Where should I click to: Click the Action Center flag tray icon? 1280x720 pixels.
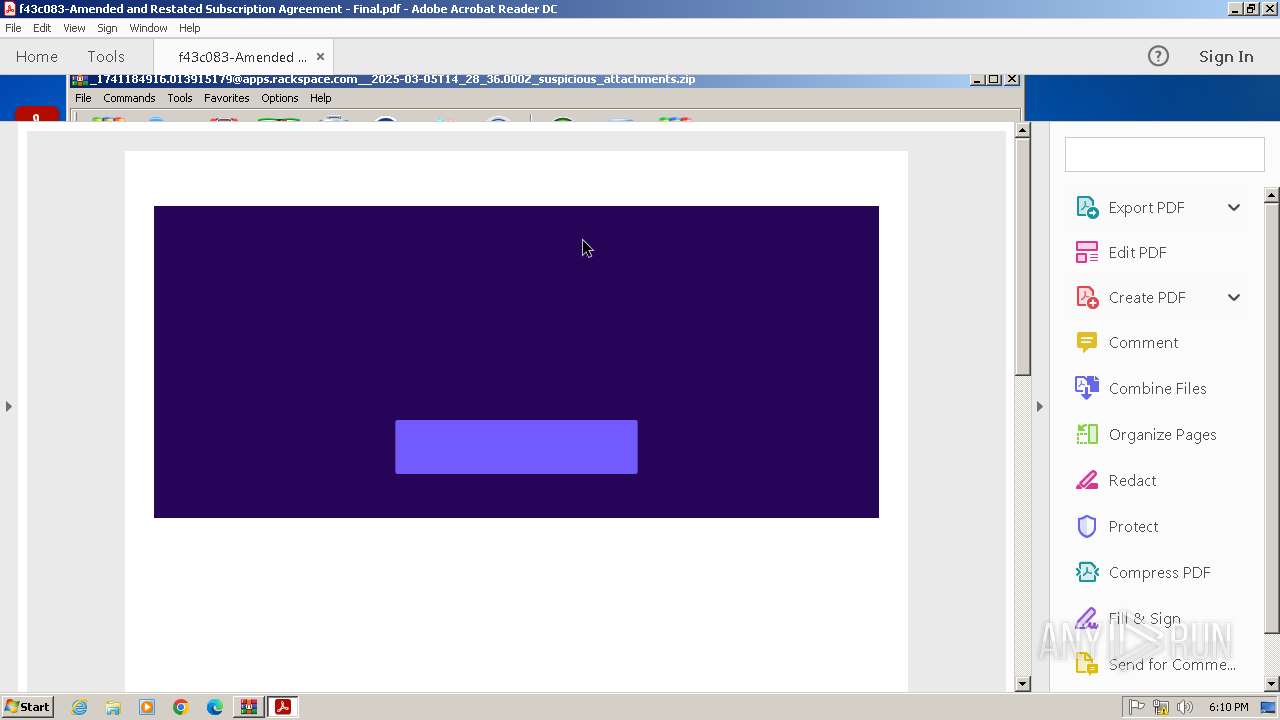pyautogui.click(x=1137, y=707)
